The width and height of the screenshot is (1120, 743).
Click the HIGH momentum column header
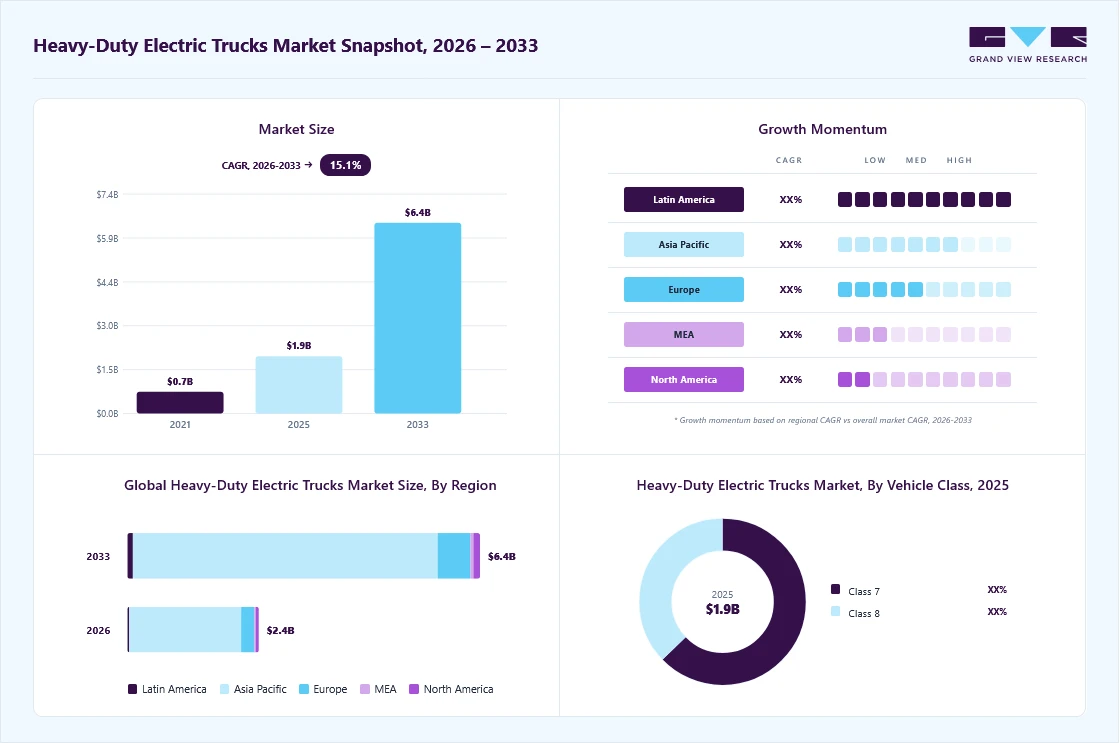pos(959,160)
